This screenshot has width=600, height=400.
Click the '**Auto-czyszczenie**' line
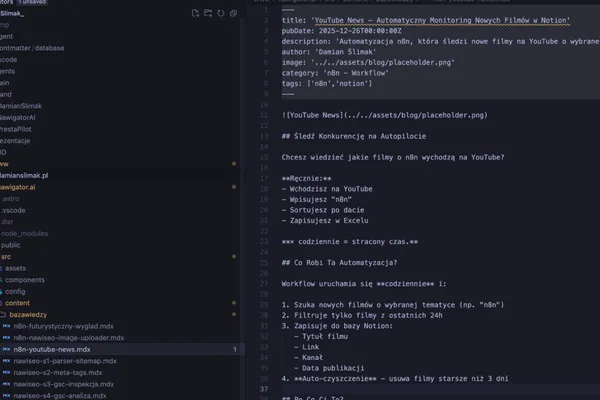click(x=395, y=379)
